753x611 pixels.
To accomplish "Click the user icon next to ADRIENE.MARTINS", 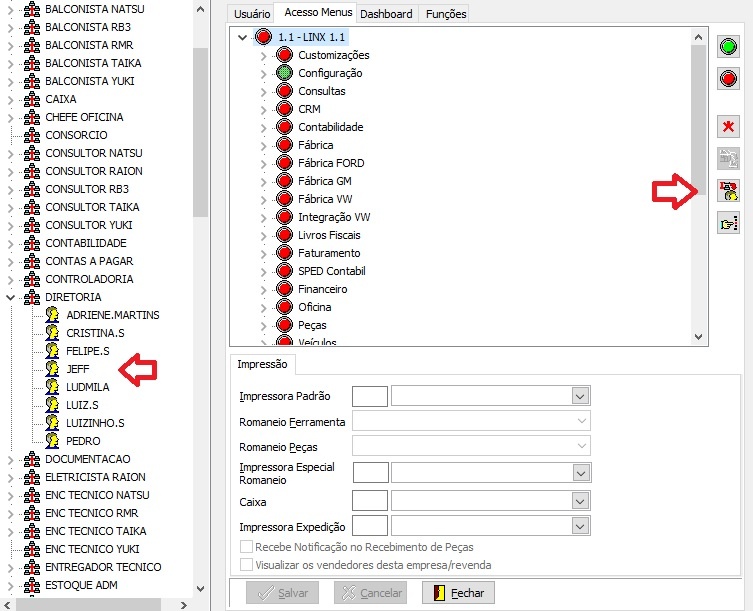I will pyautogui.click(x=52, y=315).
